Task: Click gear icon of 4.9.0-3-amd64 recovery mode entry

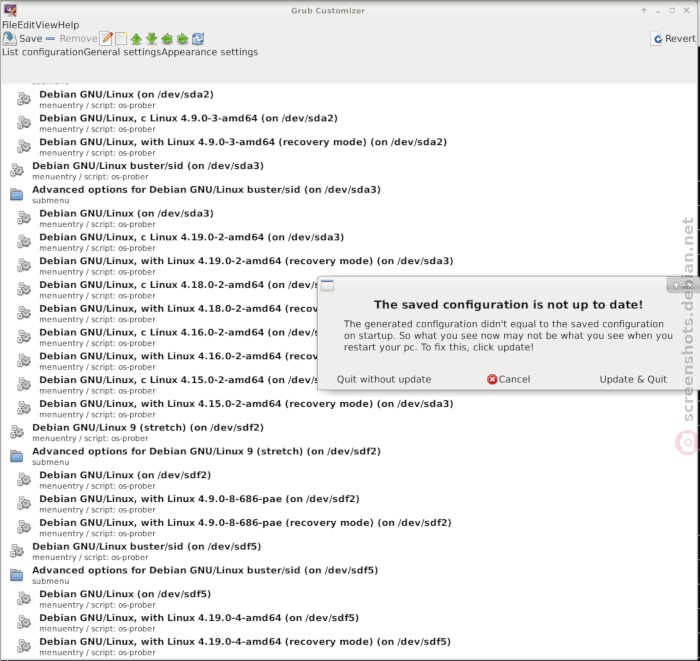Action: click(24, 146)
